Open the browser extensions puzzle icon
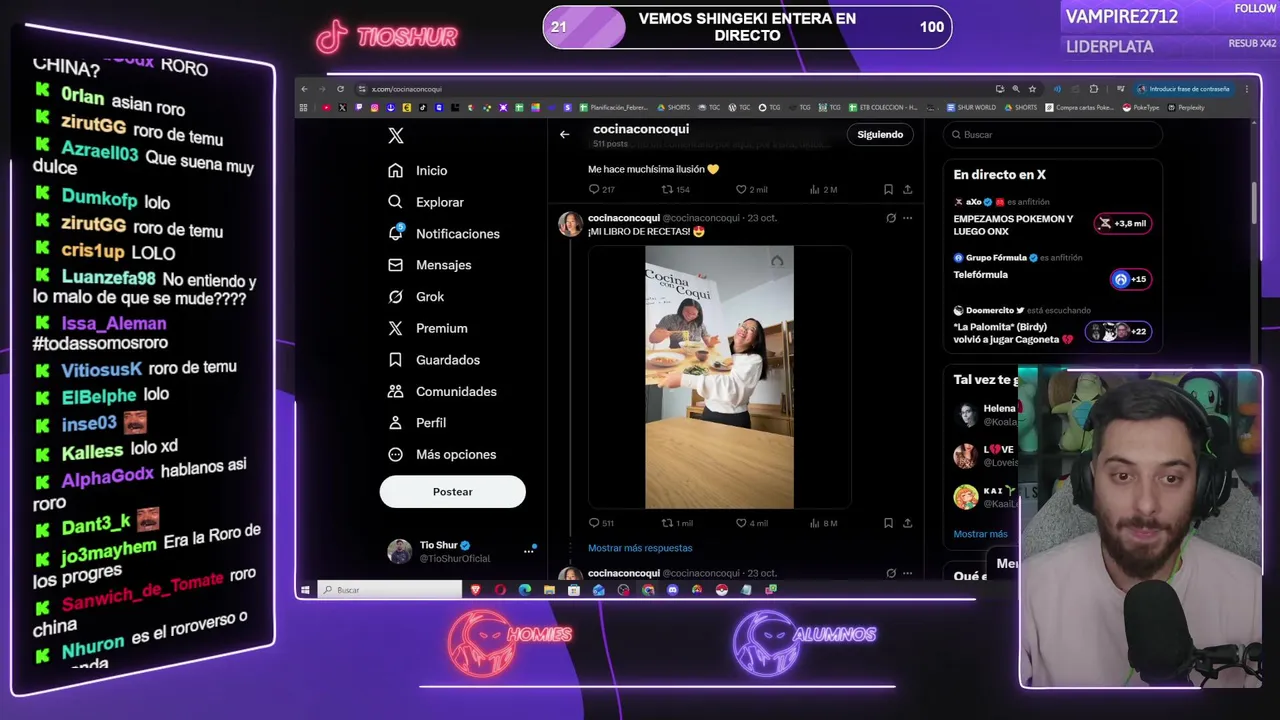 pyautogui.click(x=1093, y=89)
